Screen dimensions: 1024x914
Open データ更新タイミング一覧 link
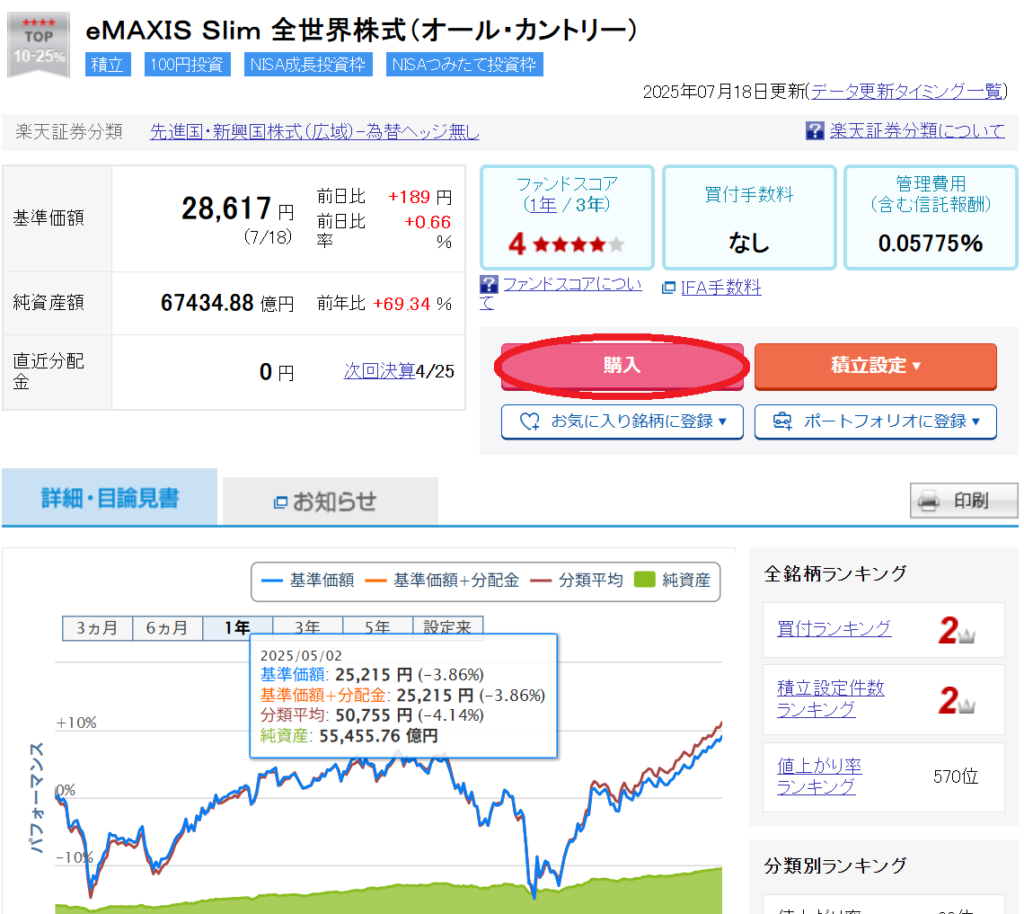[906, 91]
